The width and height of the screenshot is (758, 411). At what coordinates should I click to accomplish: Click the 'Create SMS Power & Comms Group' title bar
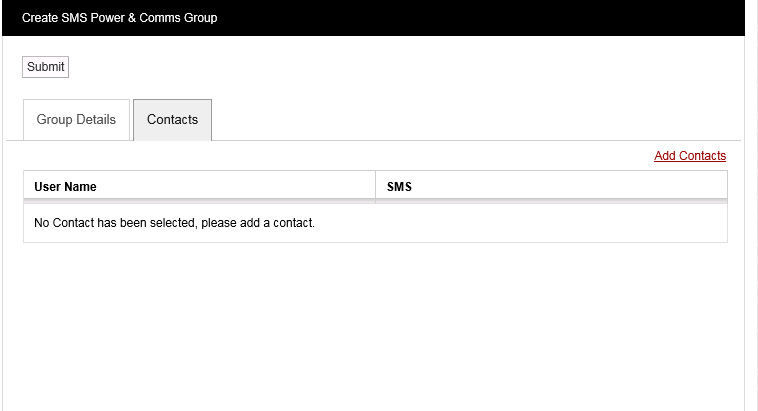(x=119, y=18)
